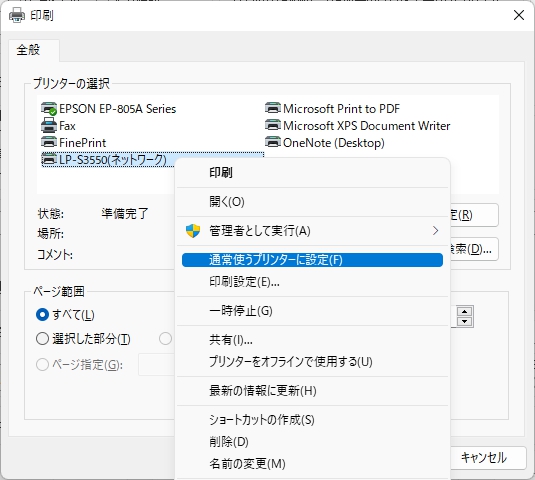Click the EPSON EP-805A Series printer icon
The image size is (535, 480).
(49, 108)
